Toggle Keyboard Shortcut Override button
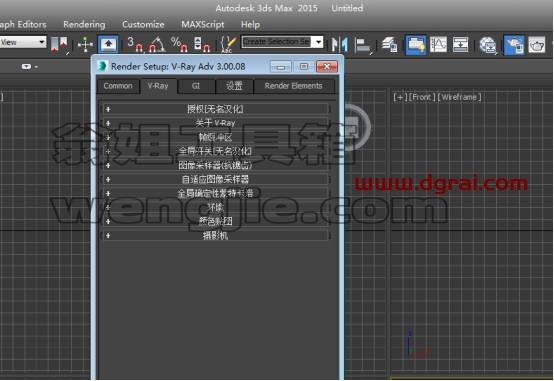This screenshot has width=554, height=381. (108, 45)
